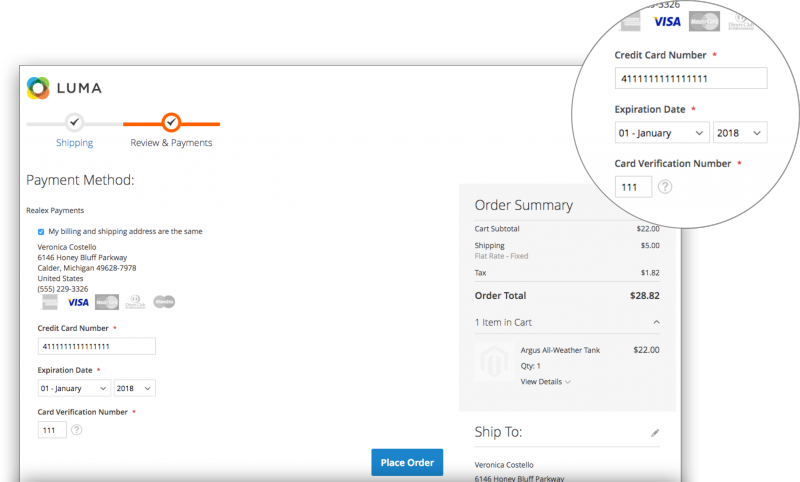Select the Review & Payments step label
The image size is (800, 482).
(x=171, y=143)
